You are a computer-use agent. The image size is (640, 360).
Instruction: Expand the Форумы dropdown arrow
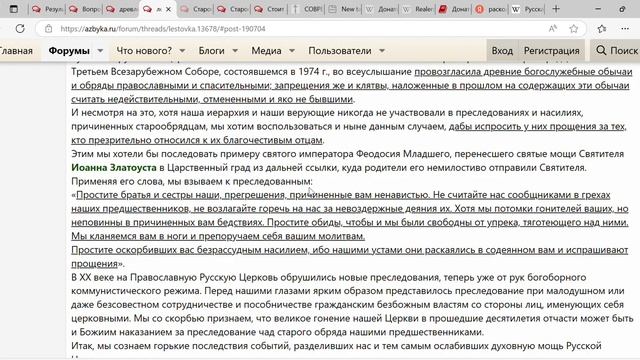[100, 51]
